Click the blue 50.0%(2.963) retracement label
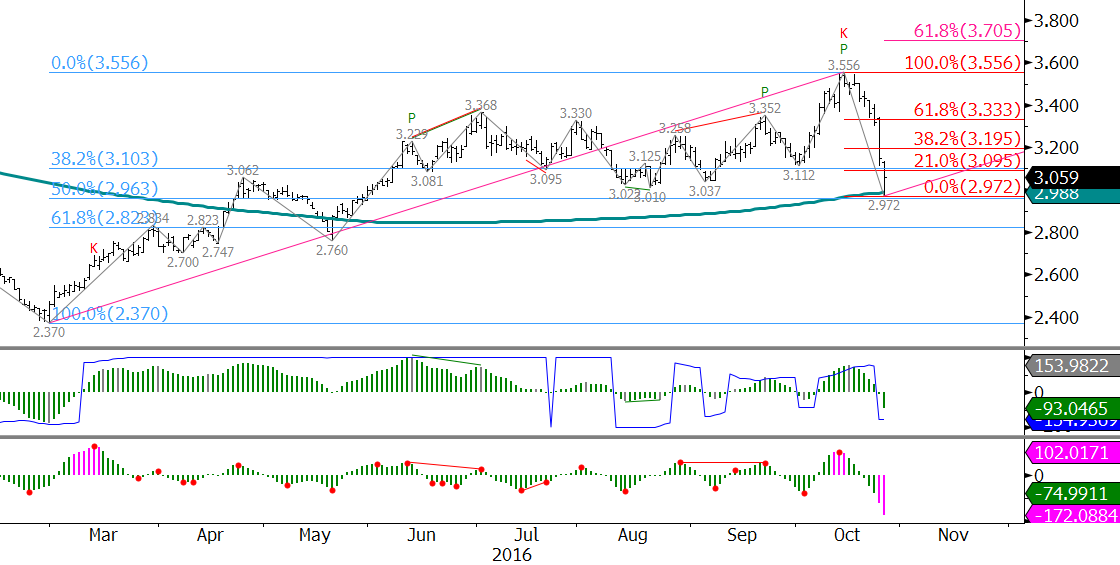Image resolution: width=1120 pixels, height=565 pixels. [x=104, y=189]
